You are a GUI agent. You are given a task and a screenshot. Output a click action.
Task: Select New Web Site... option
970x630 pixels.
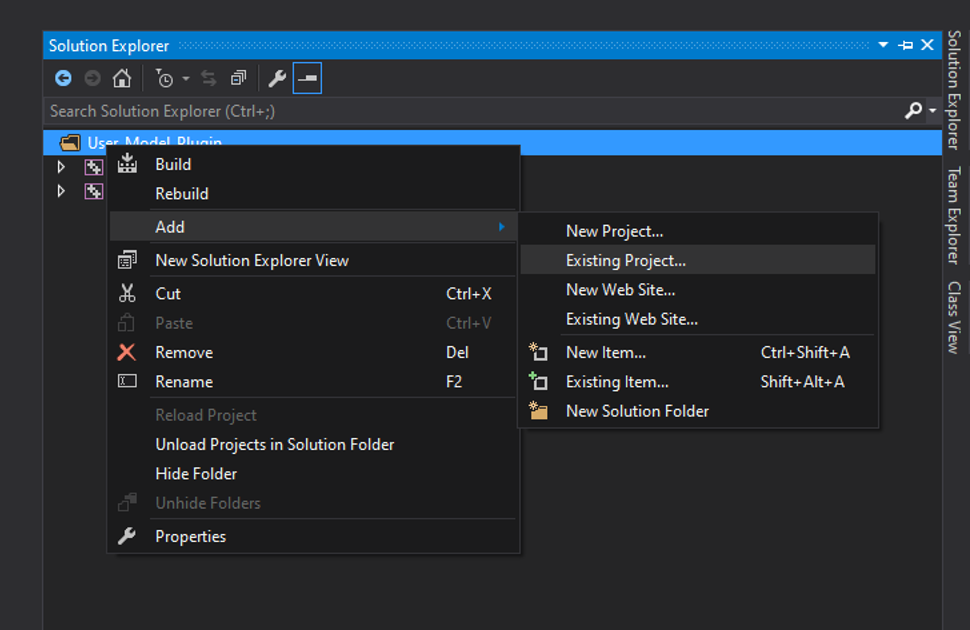click(698, 290)
